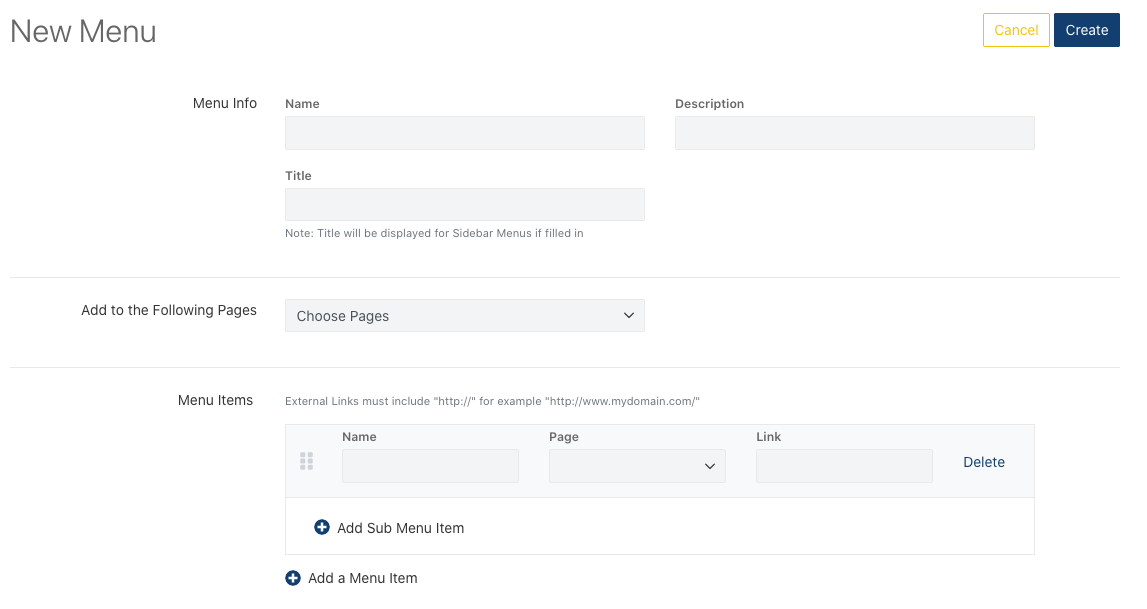
Task: Focus the menu item's Link field
Action: pos(844,466)
